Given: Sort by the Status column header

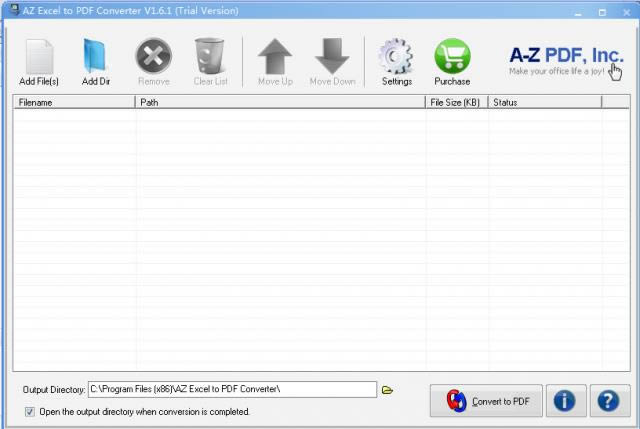Looking at the screenshot, I should (545, 102).
